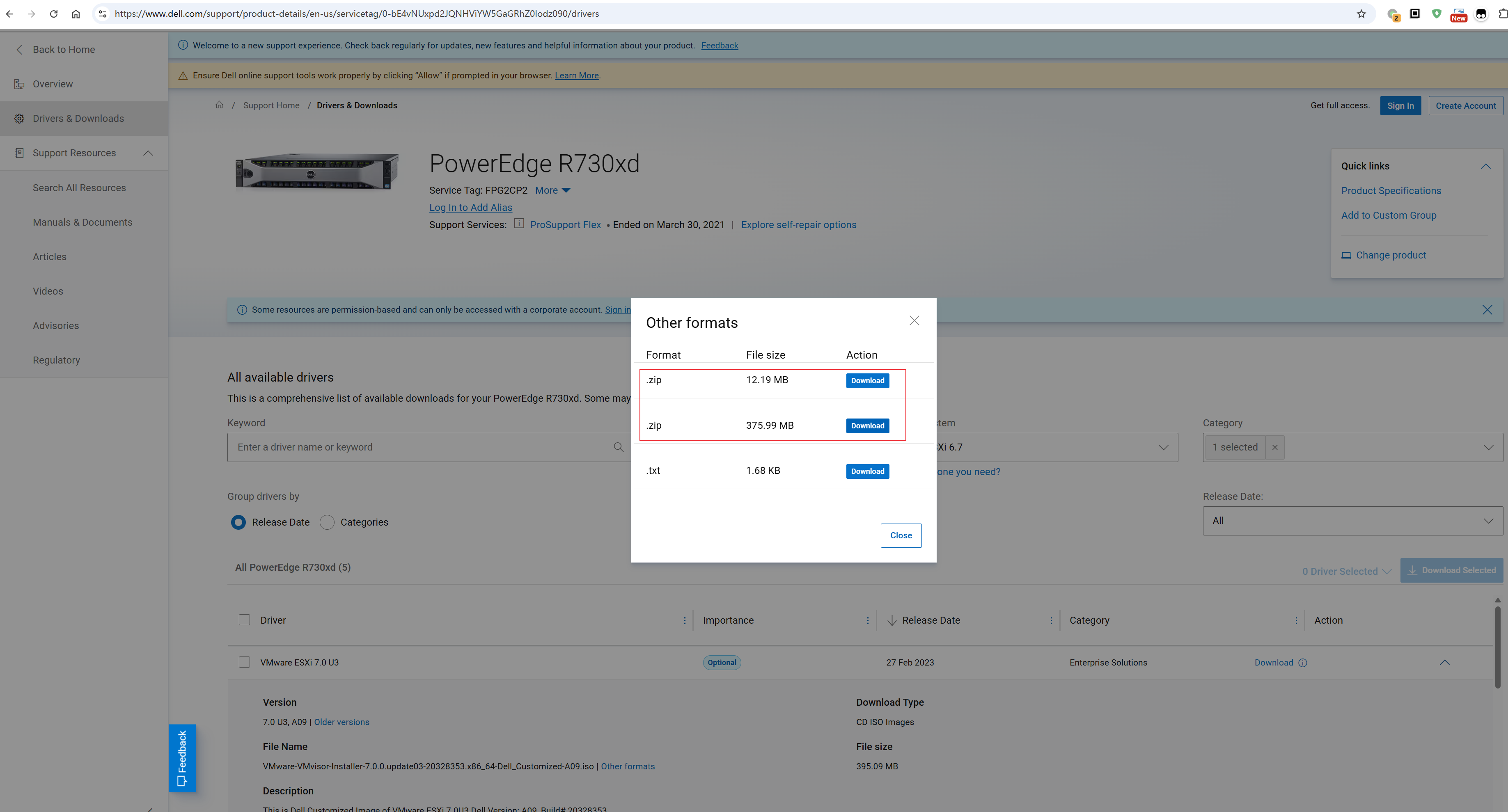The image size is (1508, 812).
Task: Click the breadcrumb home icon
Action: tap(220, 105)
